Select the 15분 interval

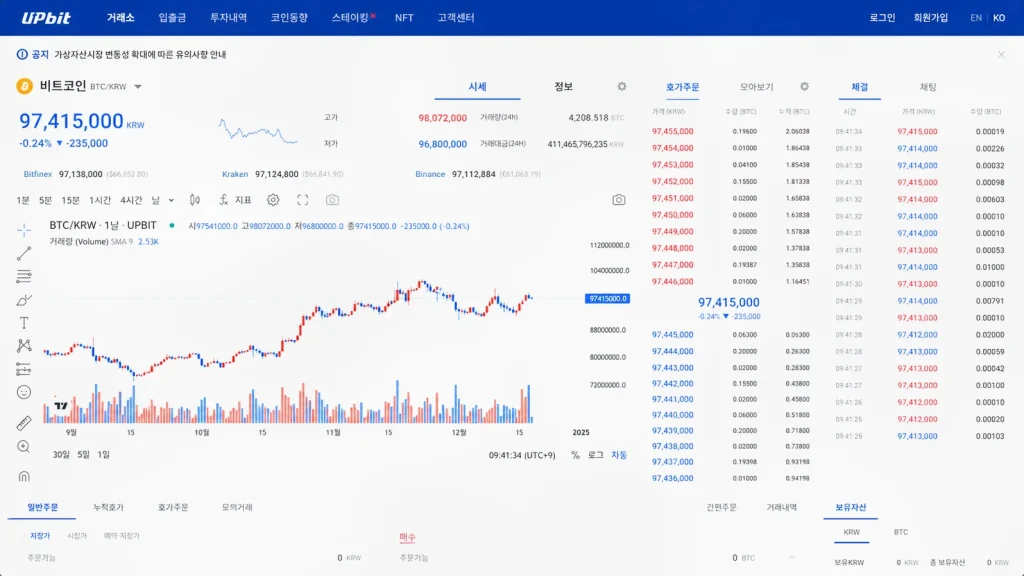[x=71, y=200]
